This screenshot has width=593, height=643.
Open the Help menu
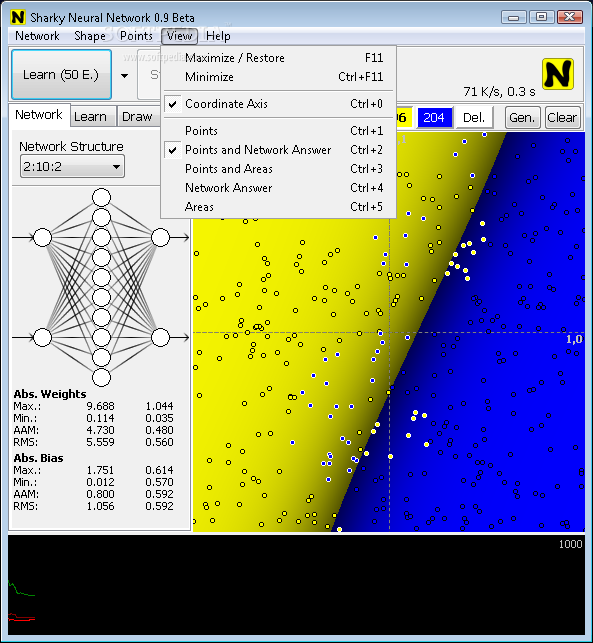(218, 36)
